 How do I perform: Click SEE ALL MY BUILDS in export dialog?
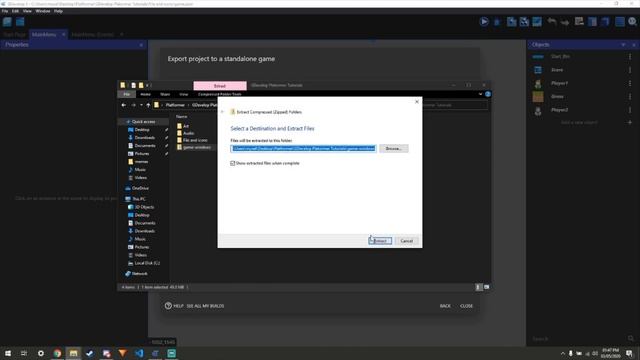[x=205, y=306]
